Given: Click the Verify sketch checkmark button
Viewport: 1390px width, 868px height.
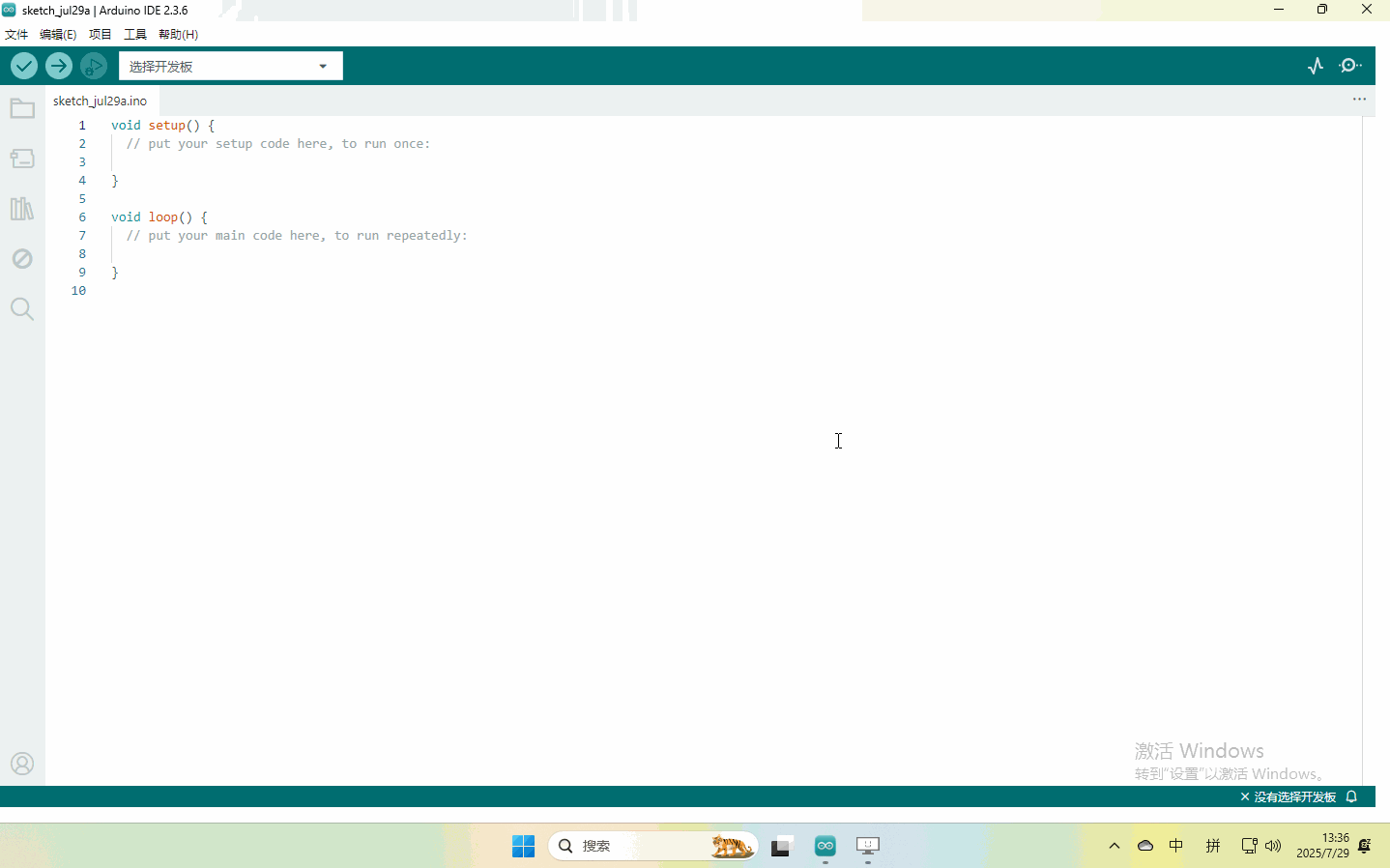Looking at the screenshot, I should (24, 66).
